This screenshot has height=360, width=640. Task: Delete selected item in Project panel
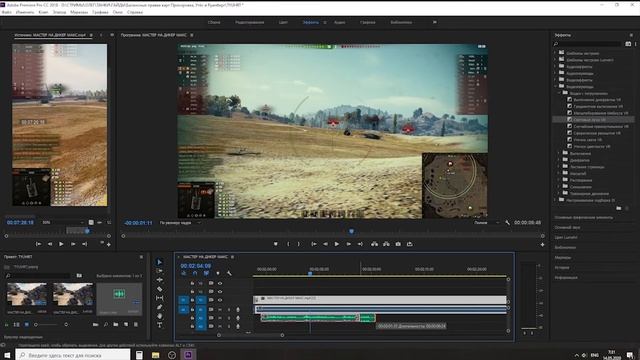tap(136, 324)
